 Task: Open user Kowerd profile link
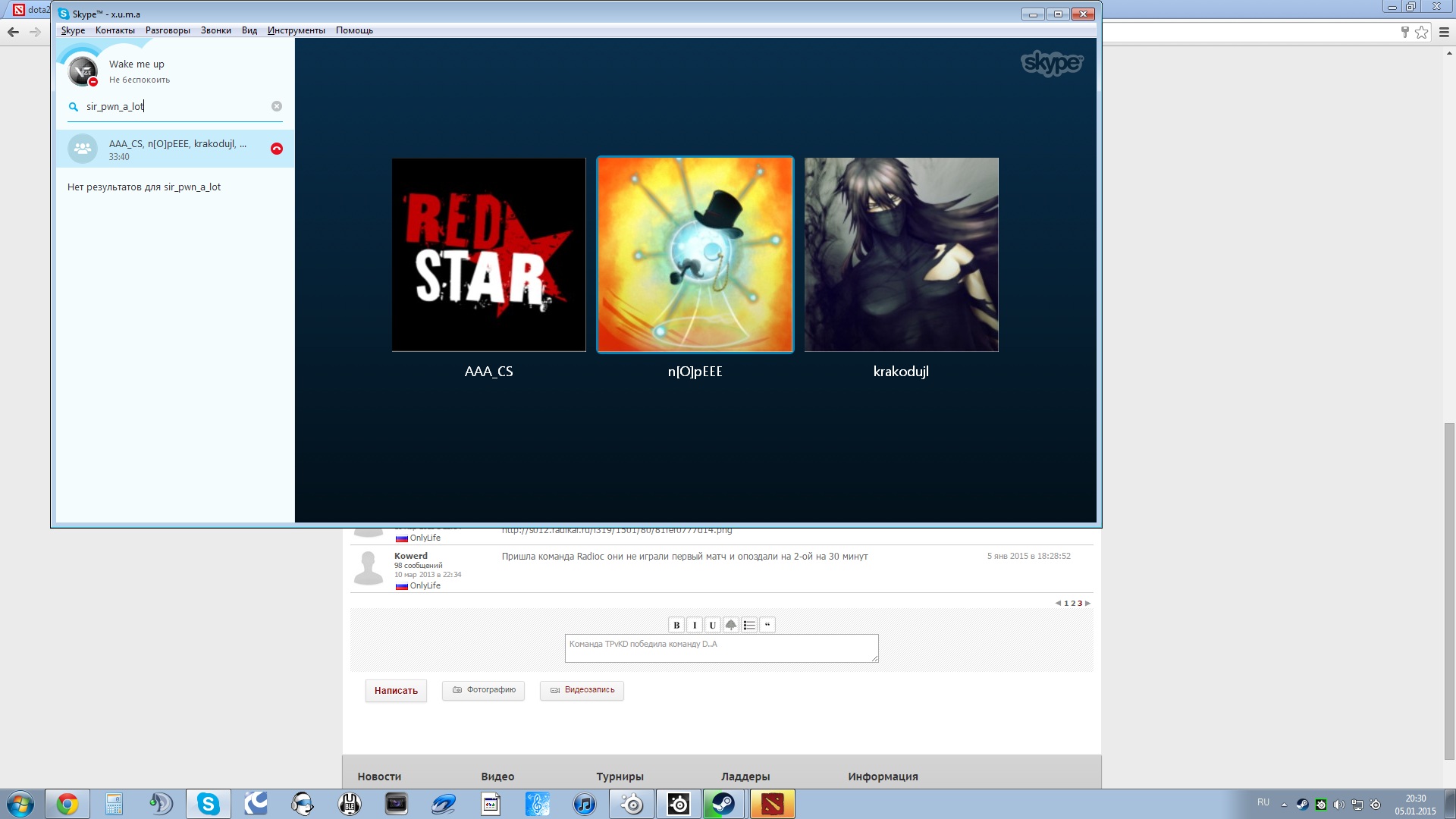pos(411,556)
